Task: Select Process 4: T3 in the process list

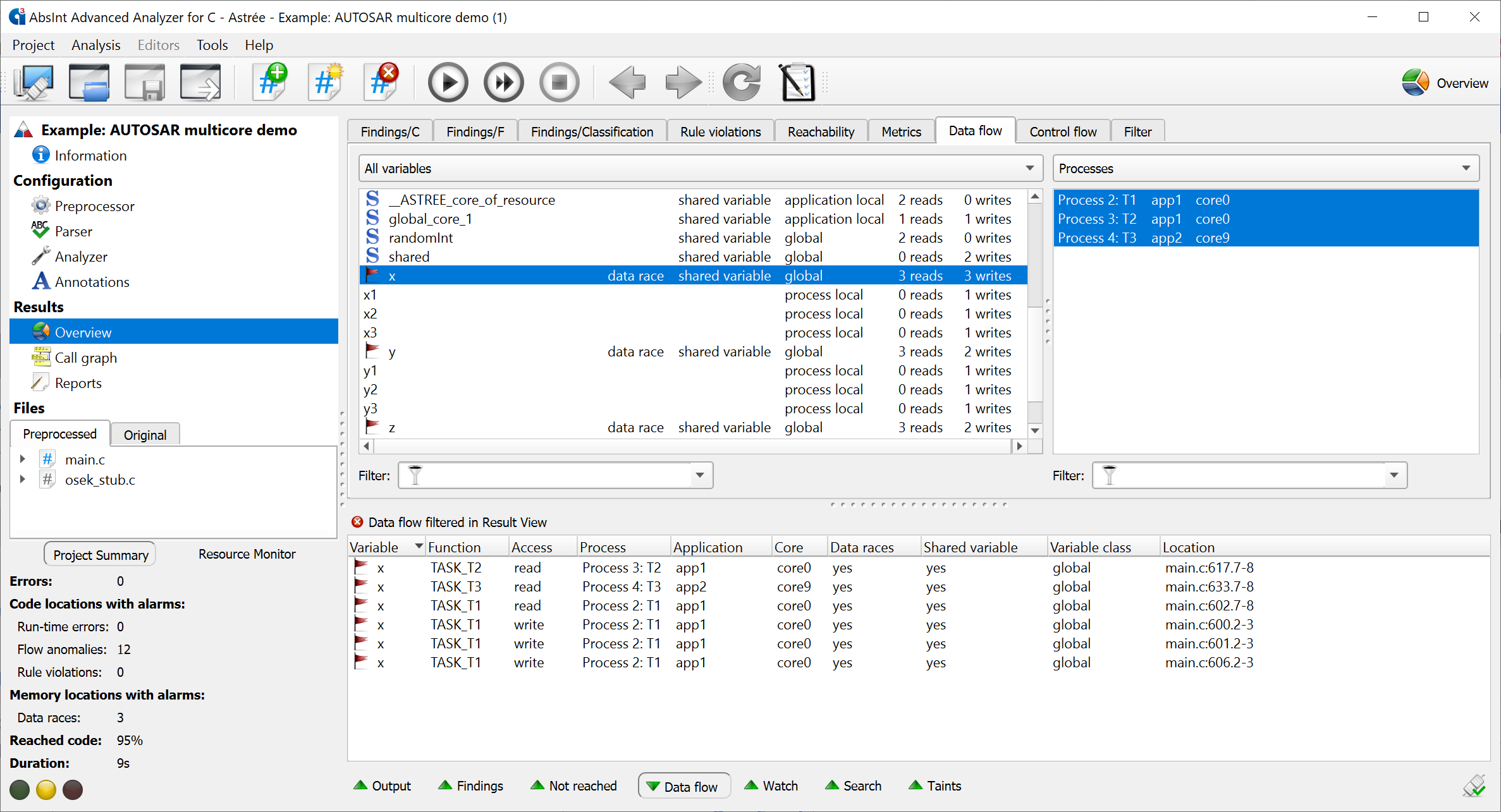Action: (x=1266, y=238)
